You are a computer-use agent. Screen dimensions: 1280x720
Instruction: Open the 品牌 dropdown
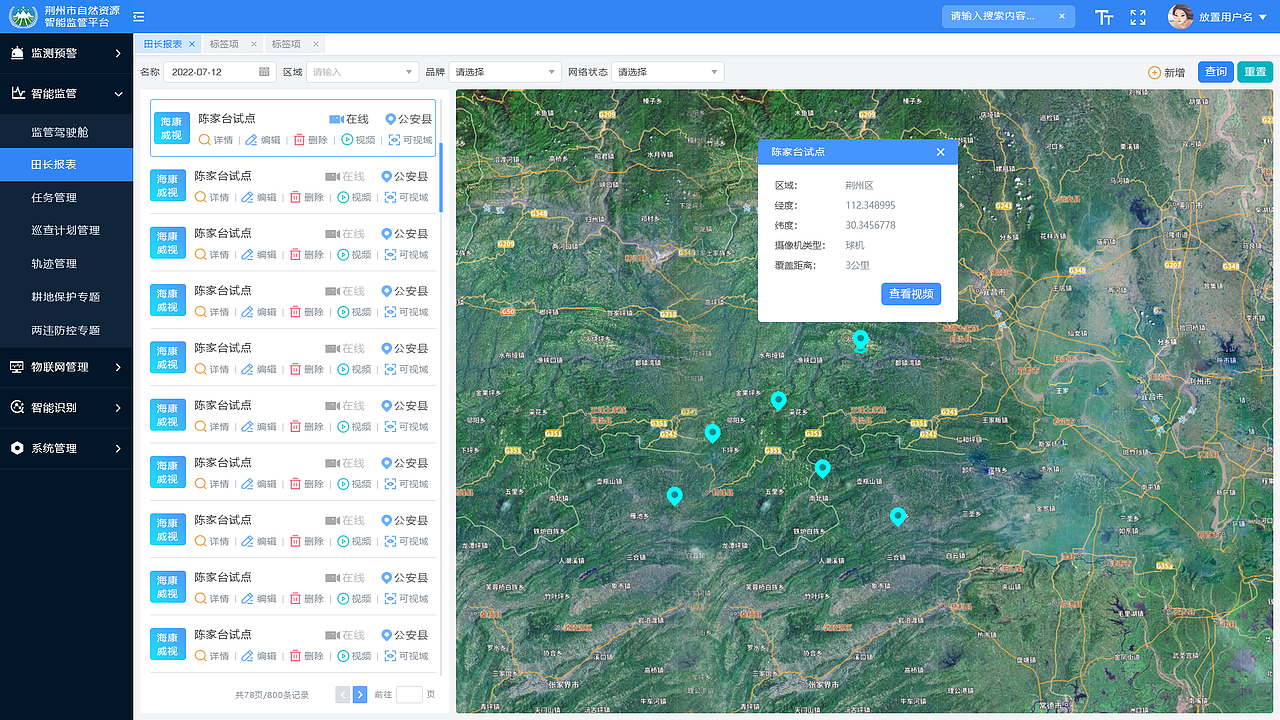(505, 72)
